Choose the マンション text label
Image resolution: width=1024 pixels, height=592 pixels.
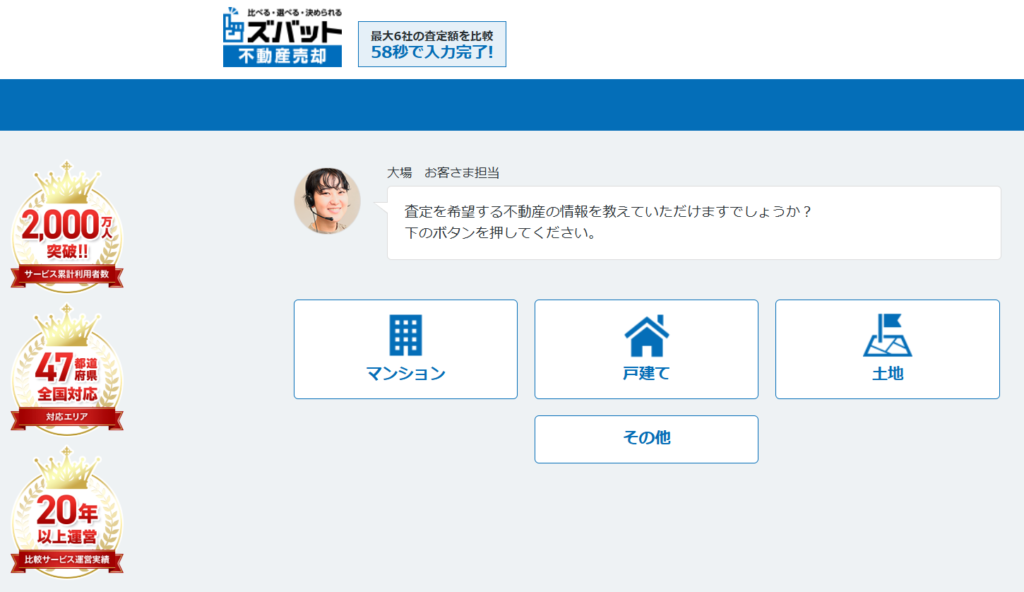[405, 374]
